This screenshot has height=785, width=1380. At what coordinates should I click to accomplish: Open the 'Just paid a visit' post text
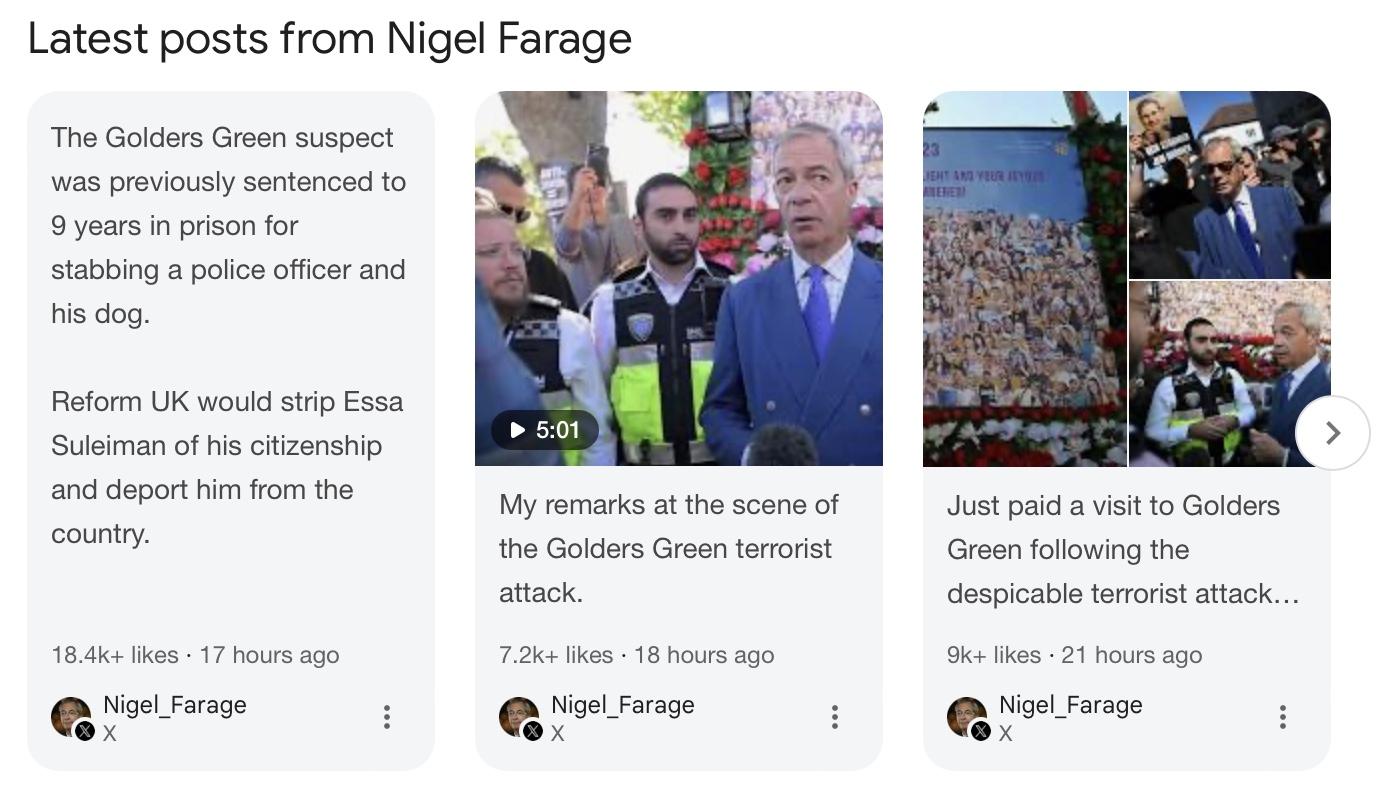click(1122, 549)
